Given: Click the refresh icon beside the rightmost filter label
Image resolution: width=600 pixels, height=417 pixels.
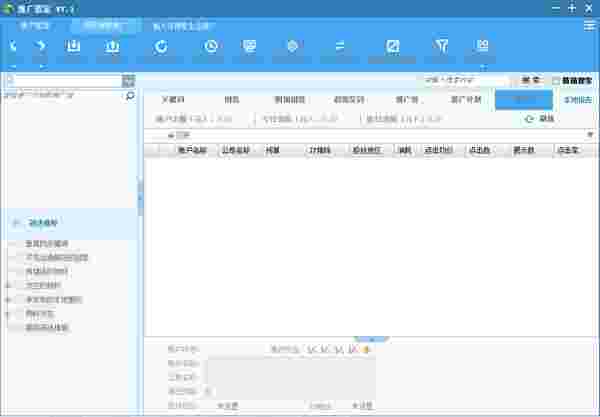Looking at the screenshot, I should pos(529,119).
